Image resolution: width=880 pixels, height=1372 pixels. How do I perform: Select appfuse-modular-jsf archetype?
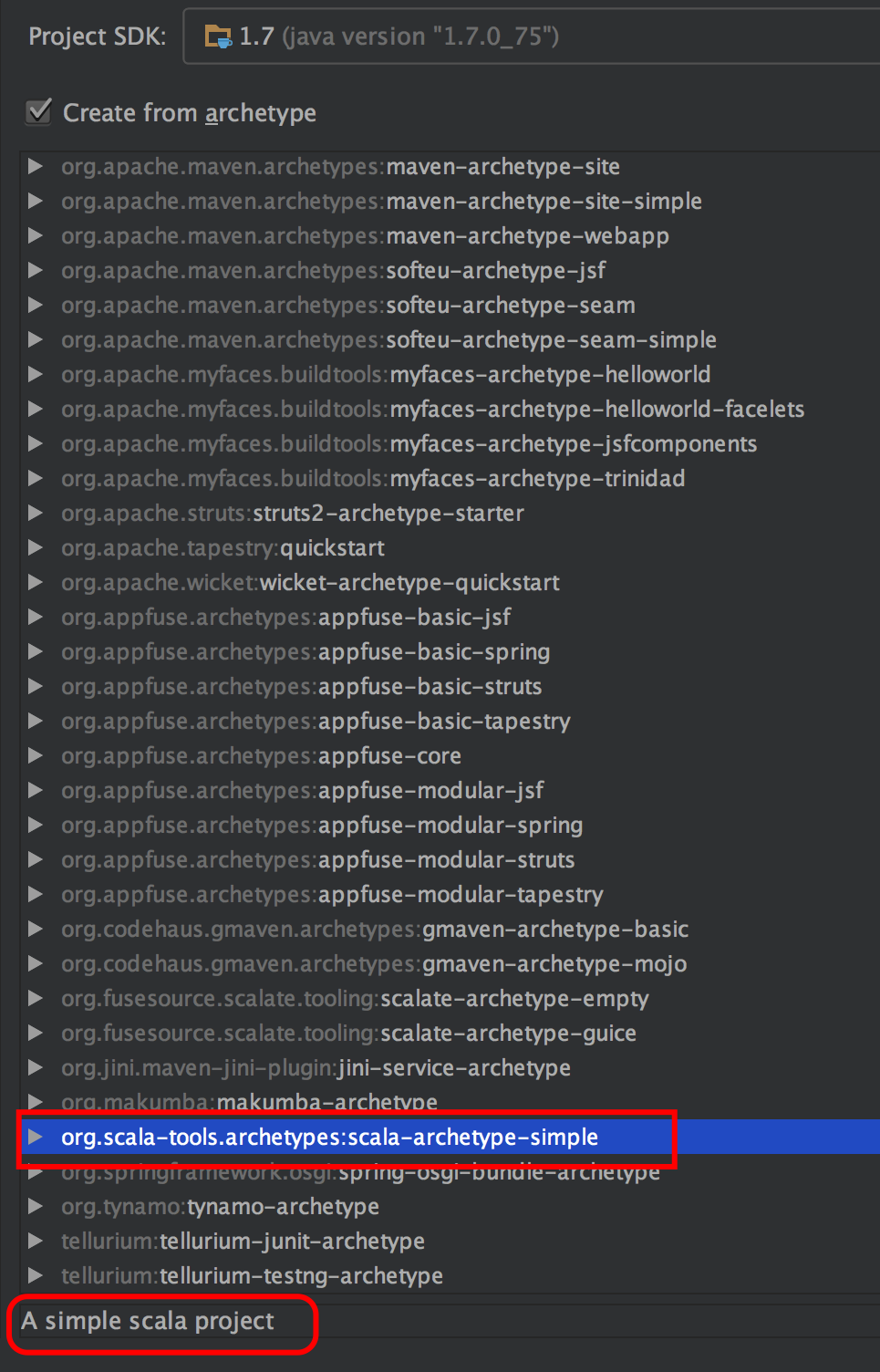tap(303, 790)
